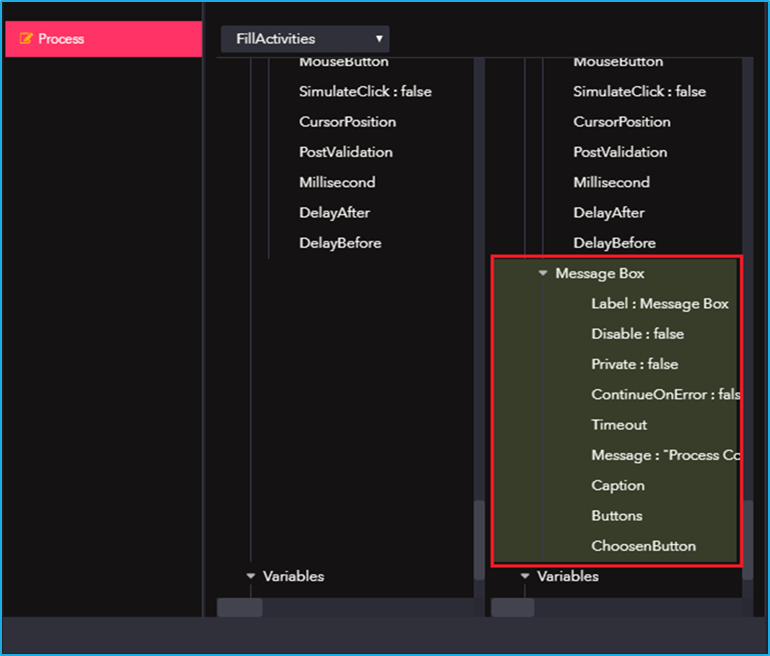
Task: Select CursorPosition in right pane
Action: (622, 122)
